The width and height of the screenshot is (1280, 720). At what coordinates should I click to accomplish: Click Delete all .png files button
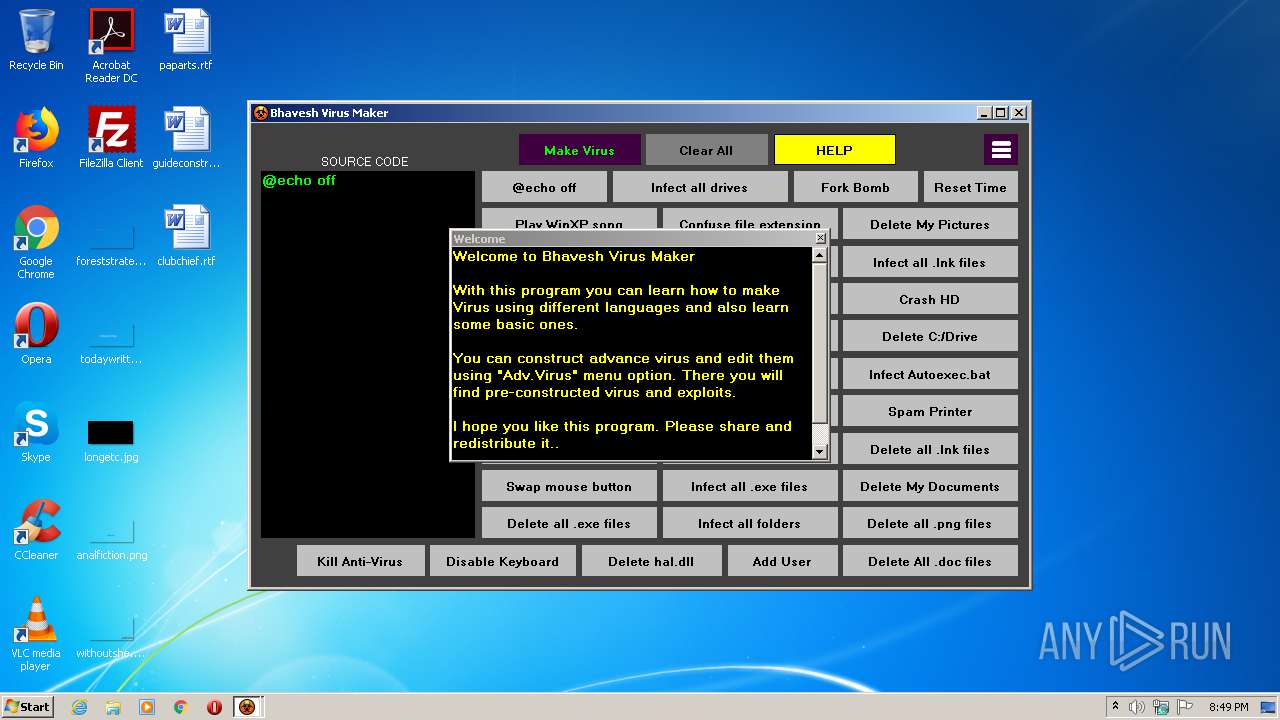pyautogui.click(x=930, y=523)
